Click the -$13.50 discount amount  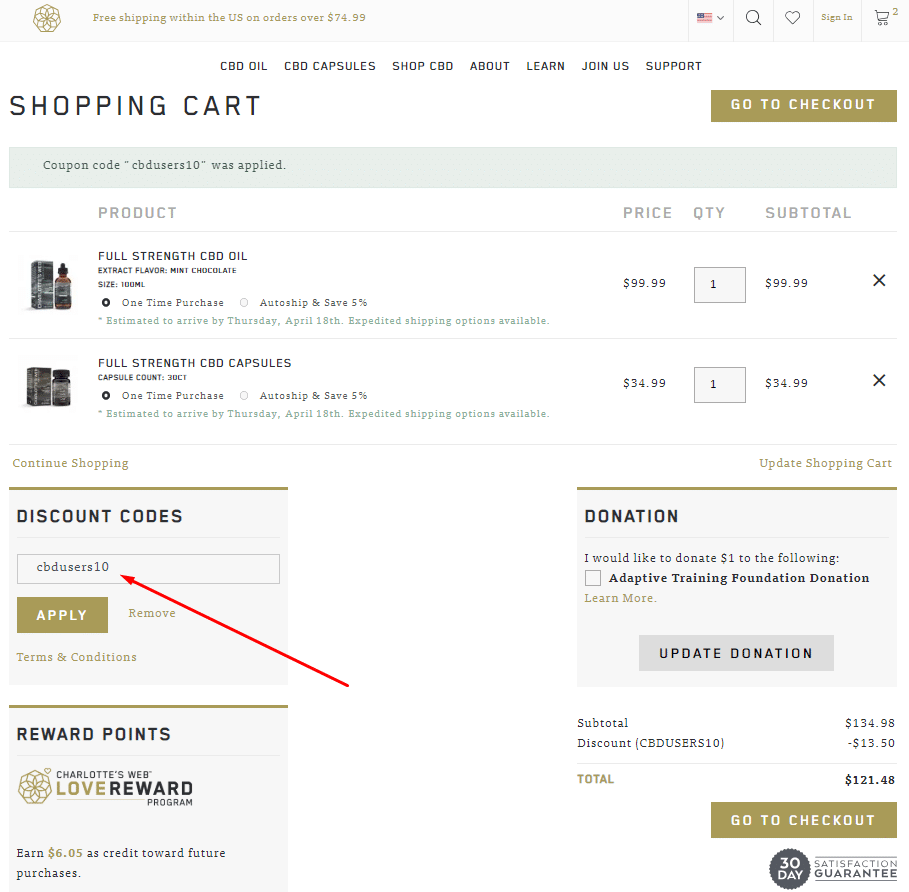pyautogui.click(x=871, y=743)
